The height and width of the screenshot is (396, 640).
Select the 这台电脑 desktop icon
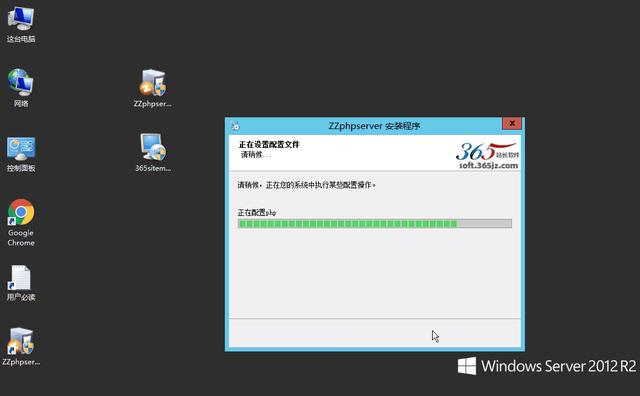tap(20, 24)
